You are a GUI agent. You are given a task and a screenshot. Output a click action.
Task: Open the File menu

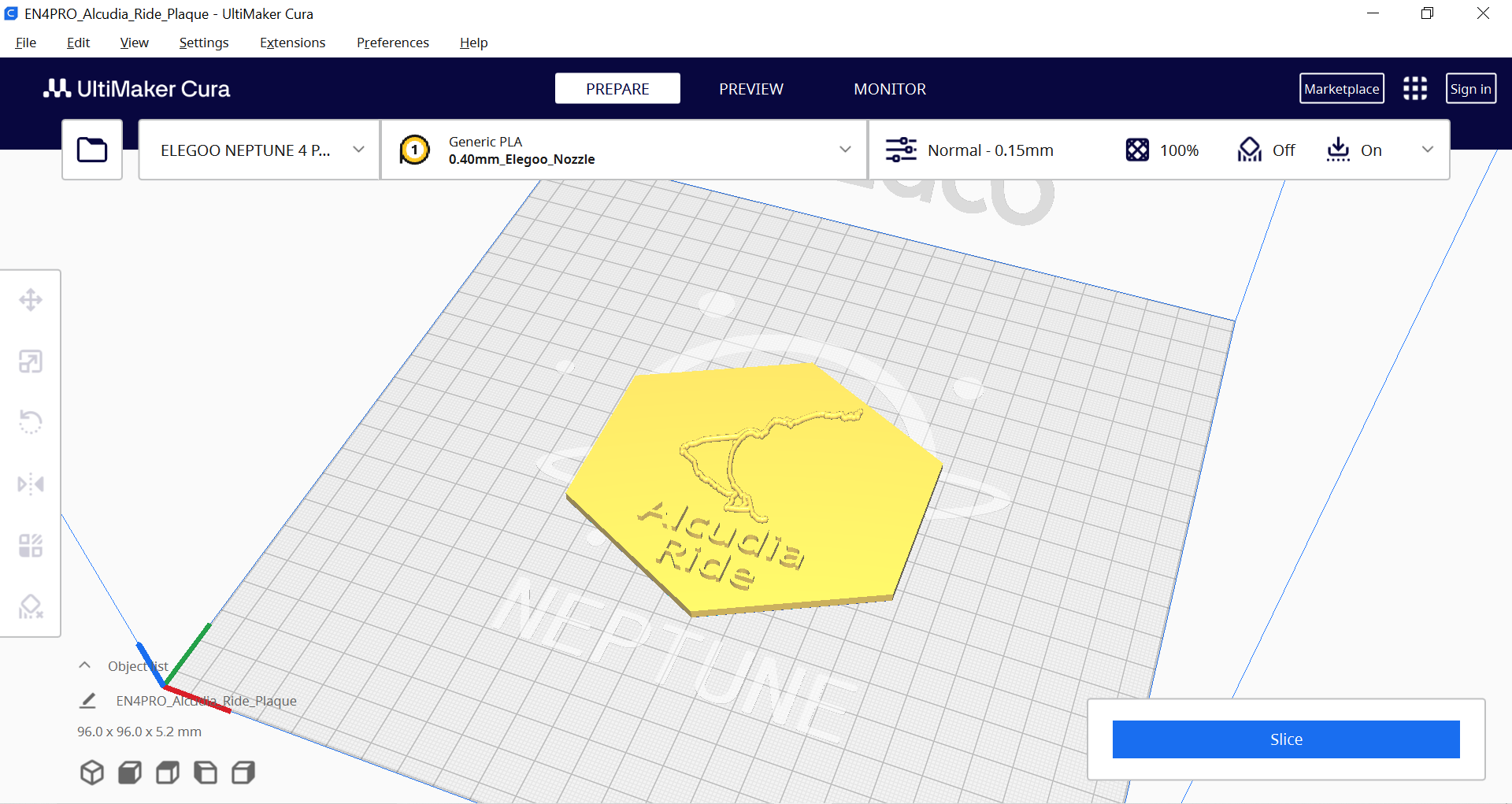26,43
